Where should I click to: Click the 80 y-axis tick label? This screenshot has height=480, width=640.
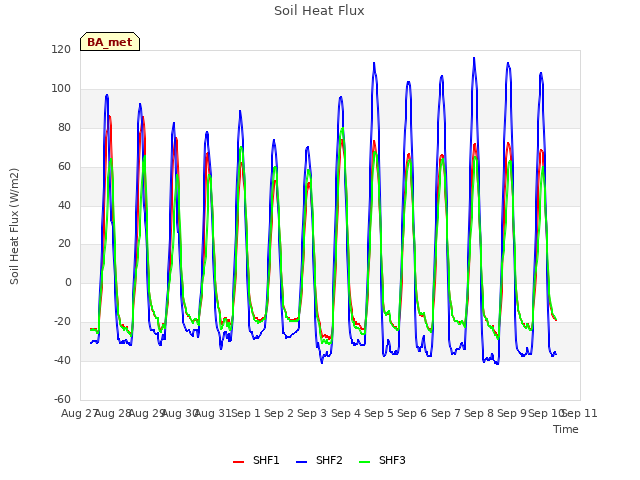point(64,127)
